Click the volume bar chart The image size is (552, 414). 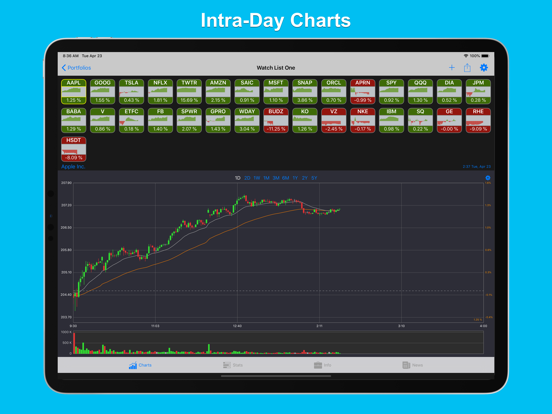[x=278, y=343]
